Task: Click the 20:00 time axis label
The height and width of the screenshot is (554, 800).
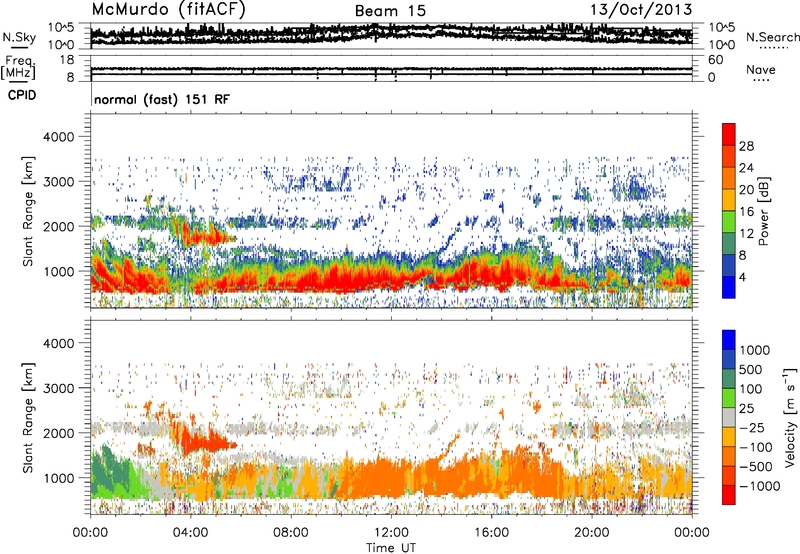Action: click(592, 532)
